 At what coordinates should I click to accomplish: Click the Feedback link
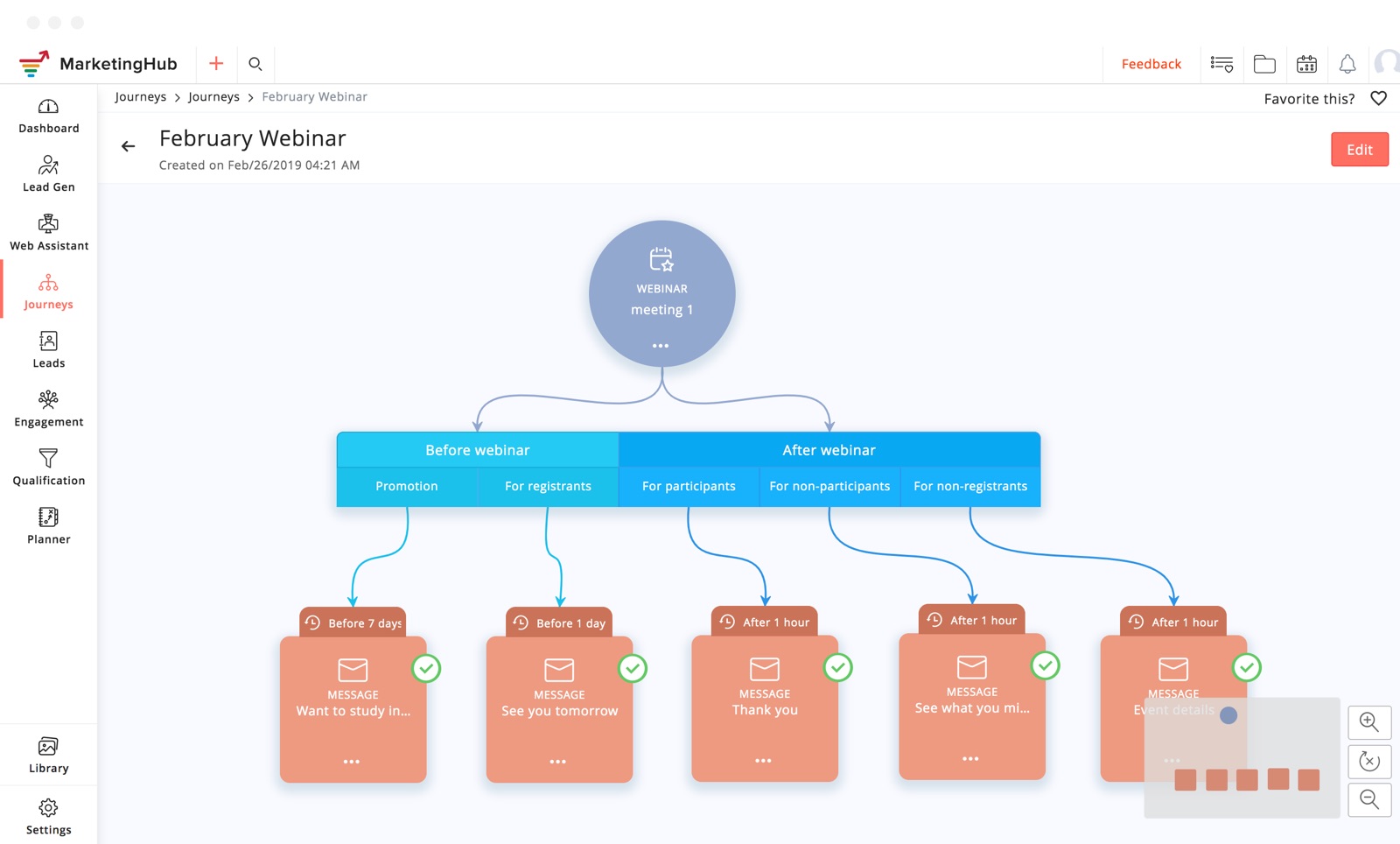tap(1151, 64)
